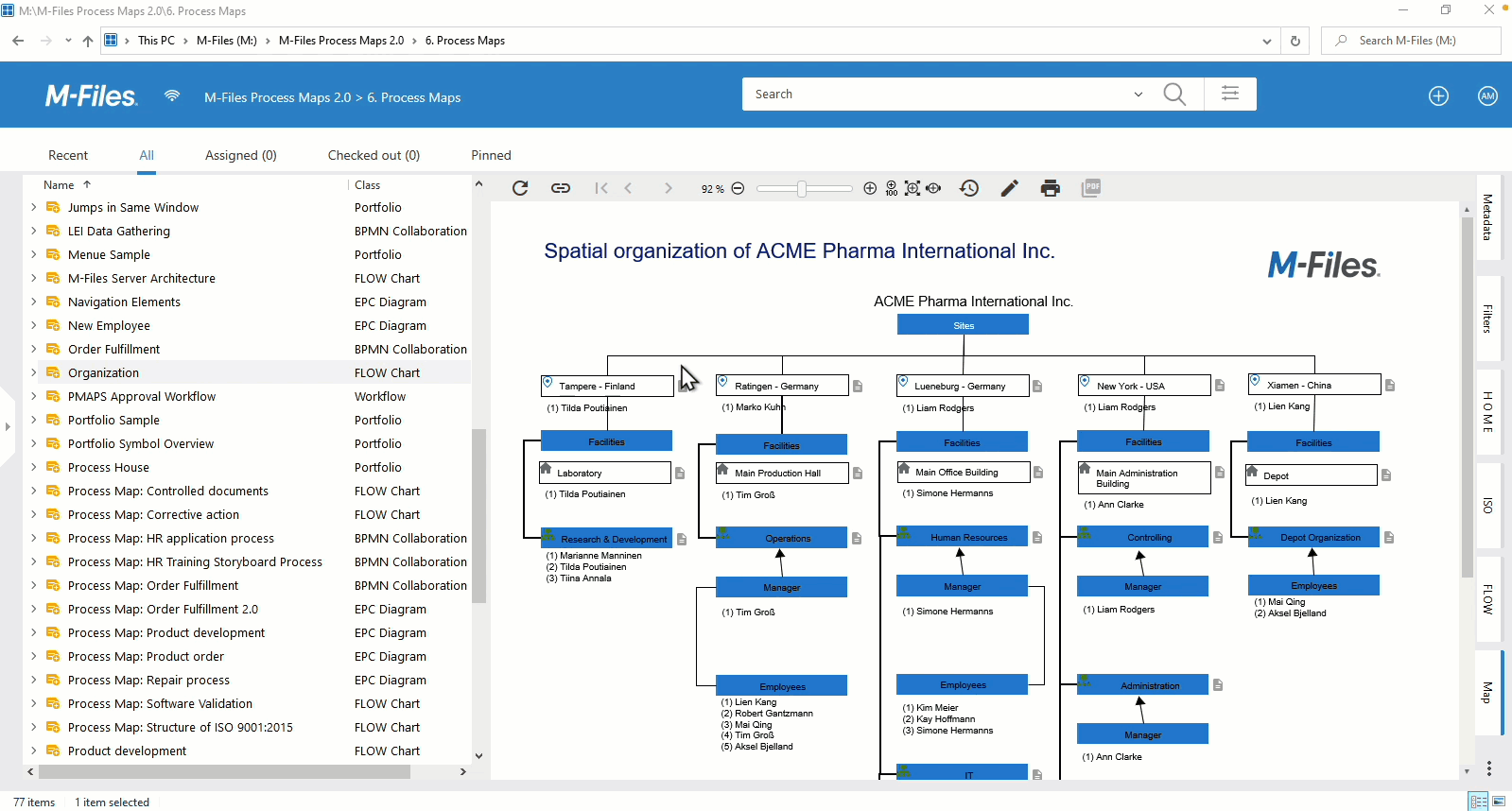The height and width of the screenshot is (811, 1512).
Task: Click the copy link chain icon
Action: click(561, 188)
